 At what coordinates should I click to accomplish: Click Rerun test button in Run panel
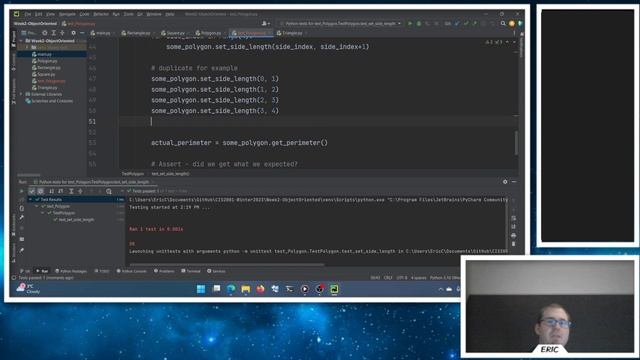[x=22, y=191]
